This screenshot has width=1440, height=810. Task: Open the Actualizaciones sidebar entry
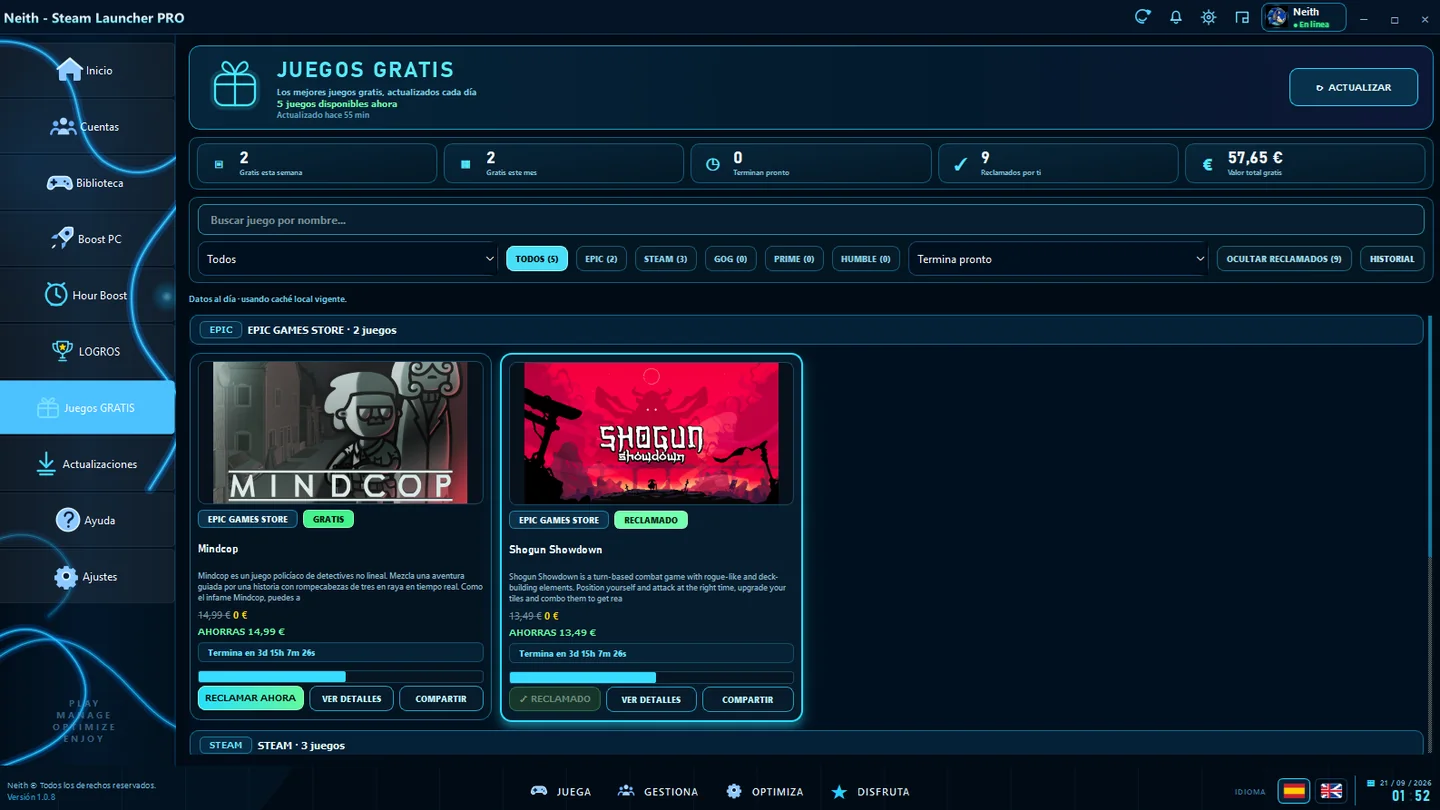pos(87,464)
